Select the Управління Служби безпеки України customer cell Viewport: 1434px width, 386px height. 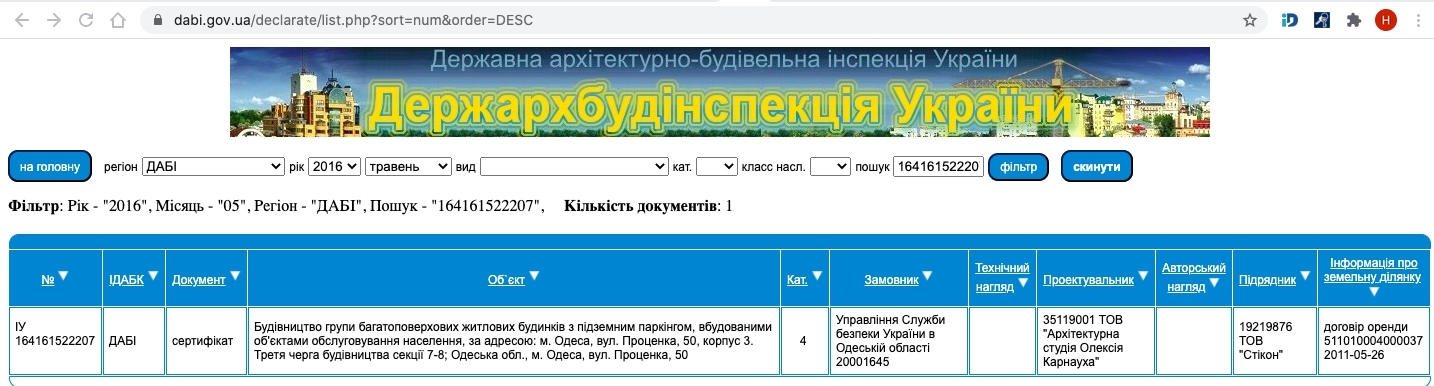pyautogui.click(x=898, y=341)
